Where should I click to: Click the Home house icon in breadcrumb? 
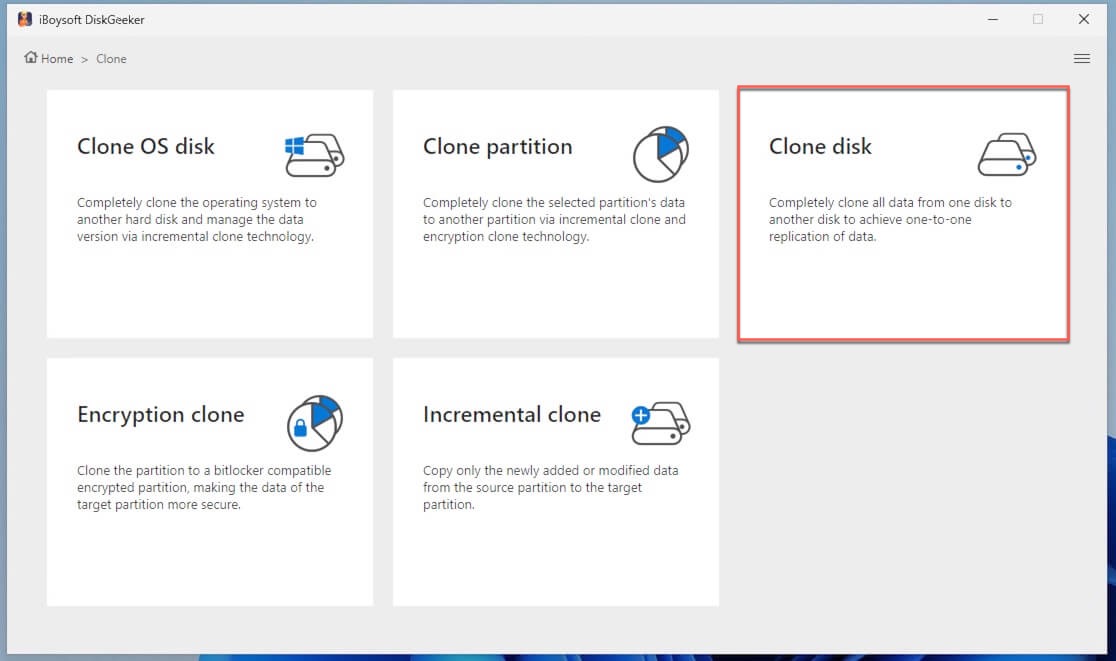31,58
